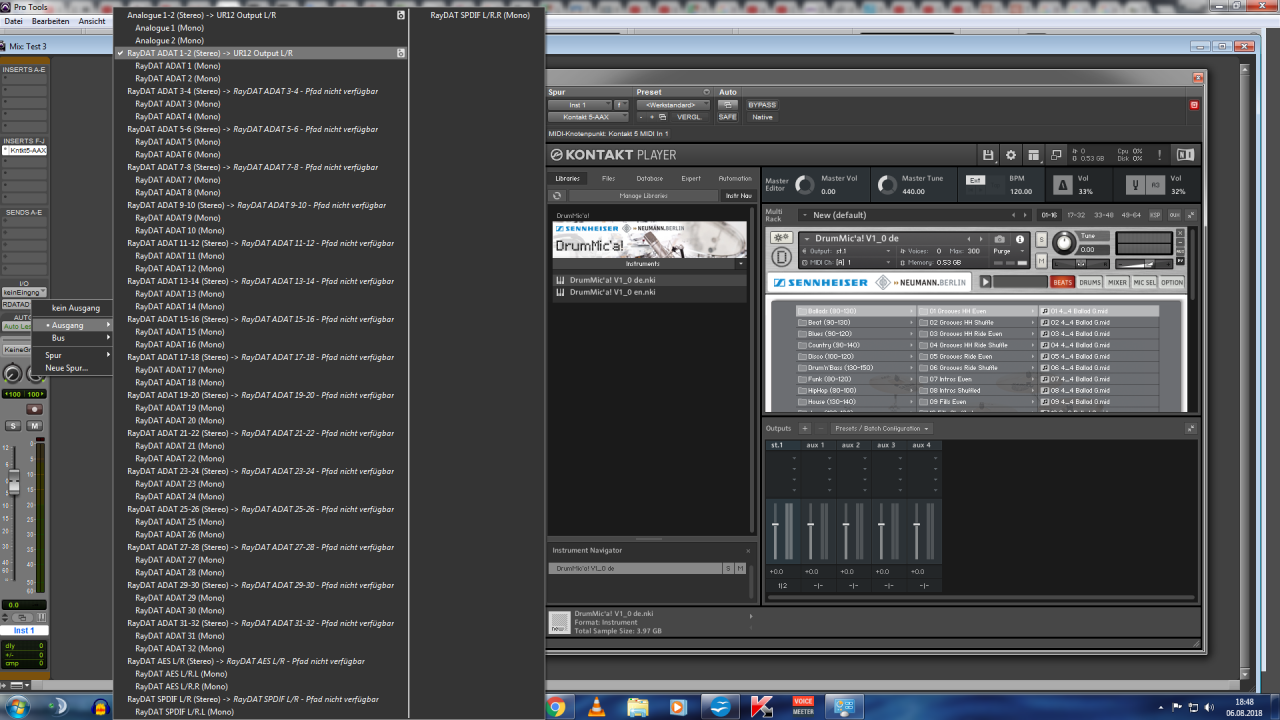
Task: Toggle plugin BYPASS
Action: pos(762,105)
